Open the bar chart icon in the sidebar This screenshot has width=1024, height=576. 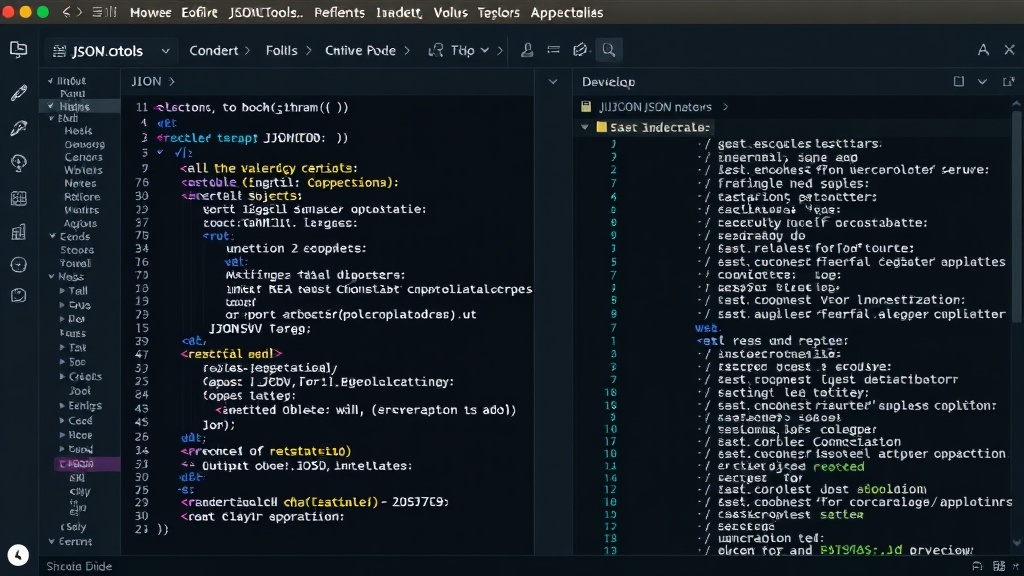pyautogui.click(x=18, y=232)
